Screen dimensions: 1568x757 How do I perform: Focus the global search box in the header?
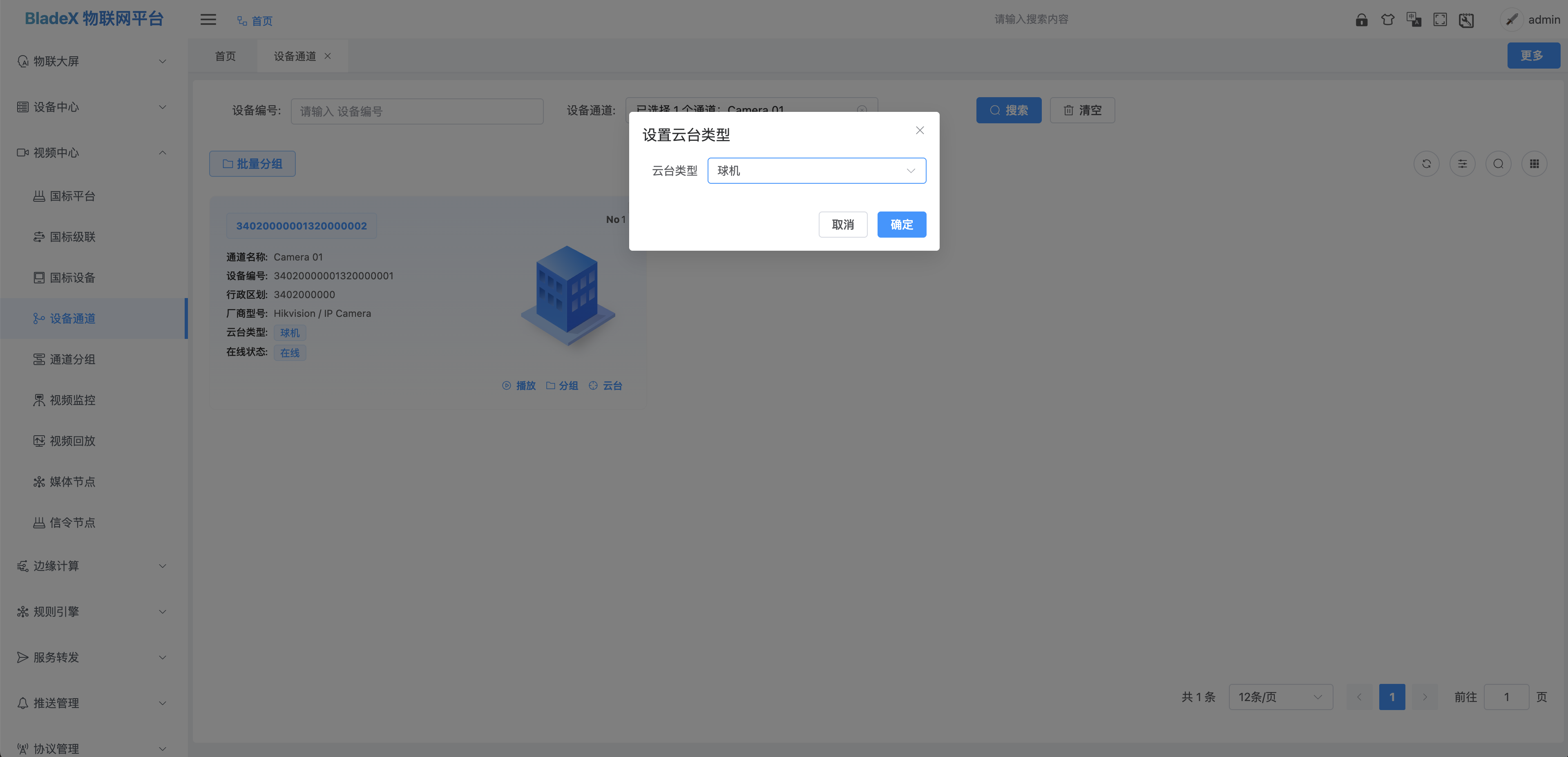coord(1031,20)
